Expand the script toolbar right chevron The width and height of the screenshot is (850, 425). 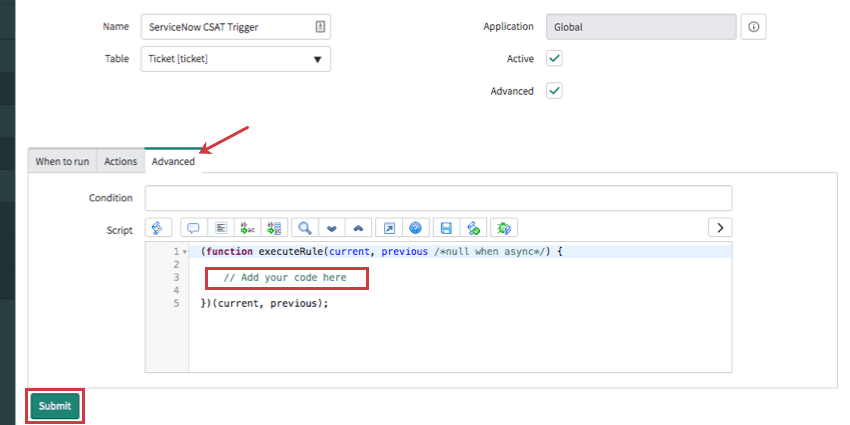(x=720, y=228)
